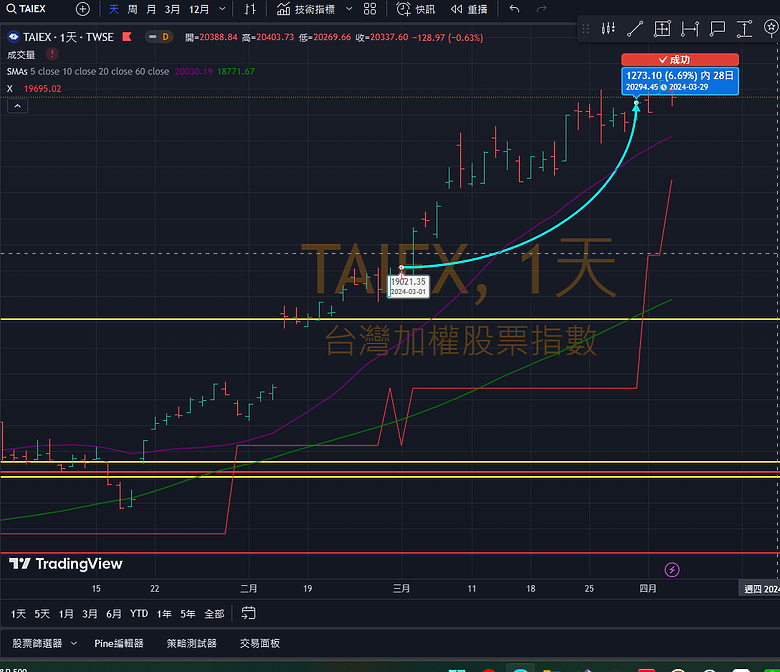
Task: Open the go-to-date calendar icon
Action: (x=248, y=613)
